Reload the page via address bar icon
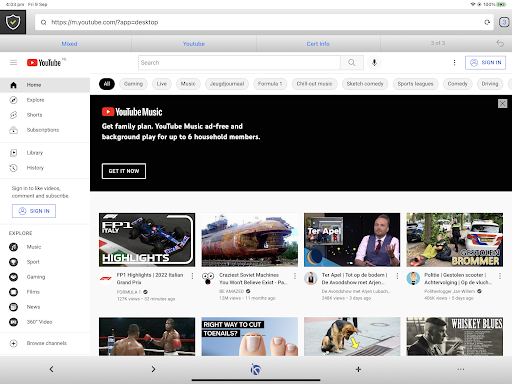The image size is (512, 384). [487, 22]
